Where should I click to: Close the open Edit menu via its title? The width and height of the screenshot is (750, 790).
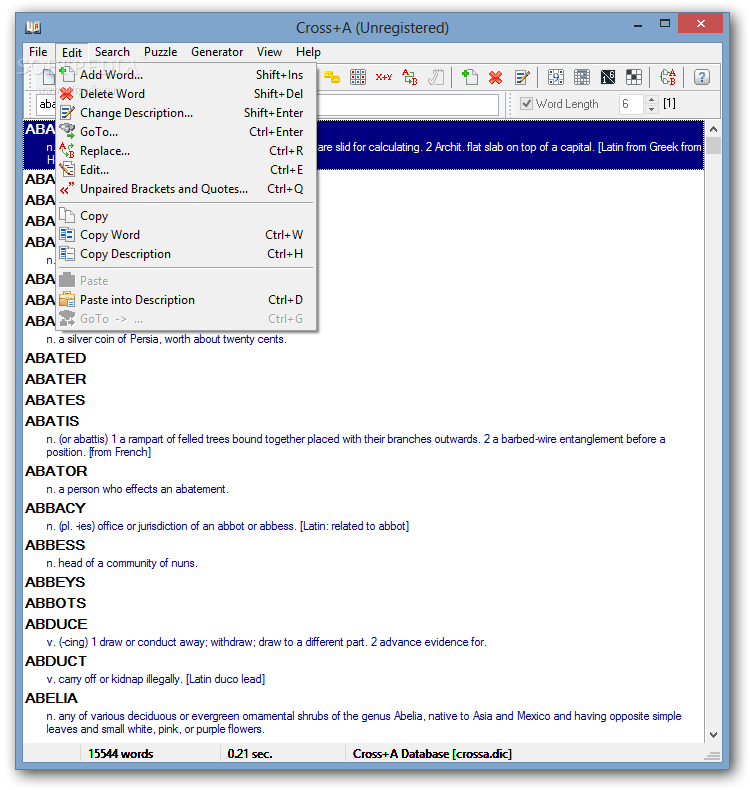pyautogui.click(x=72, y=52)
